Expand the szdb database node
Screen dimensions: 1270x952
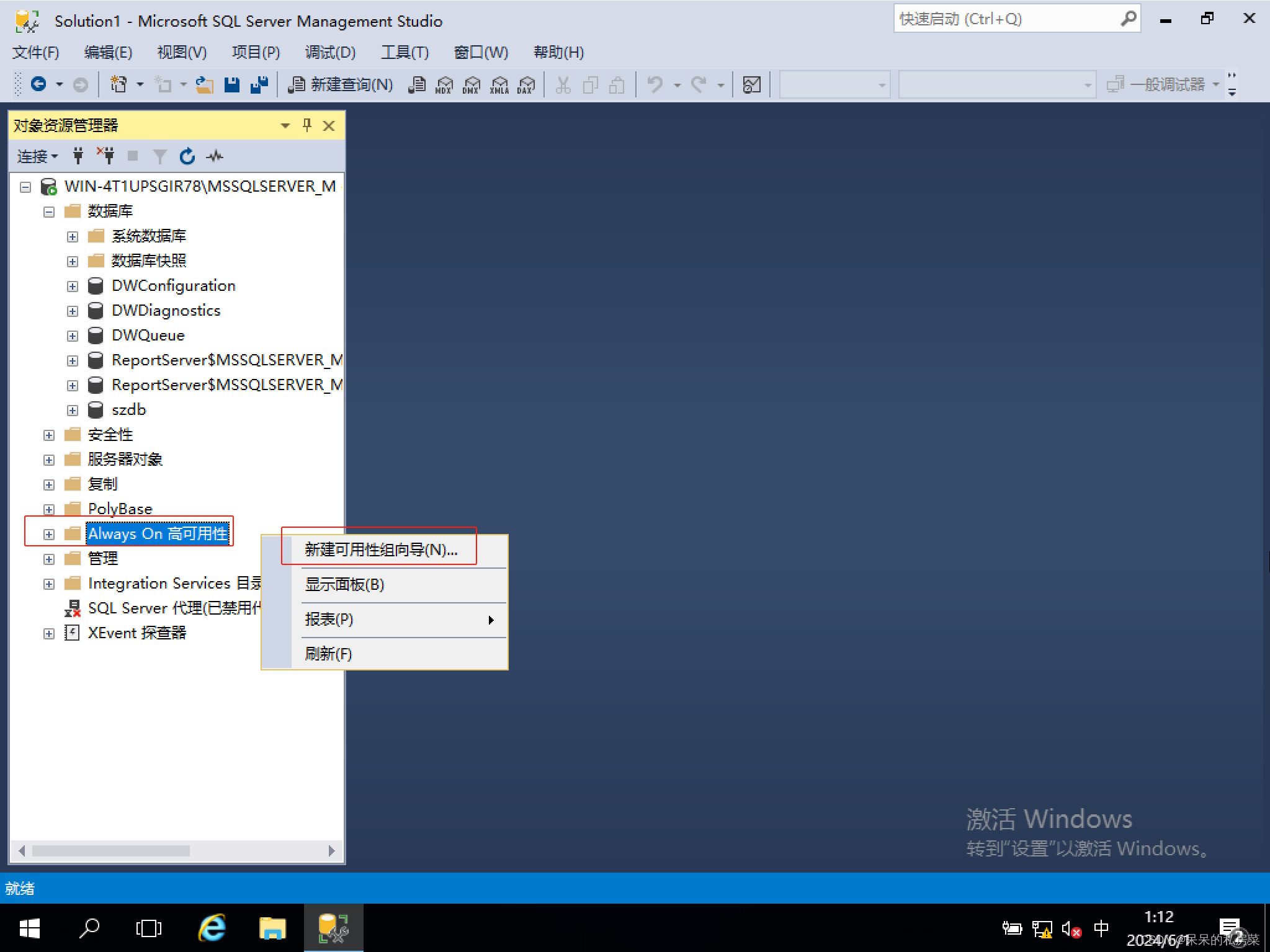tap(72, 410)
